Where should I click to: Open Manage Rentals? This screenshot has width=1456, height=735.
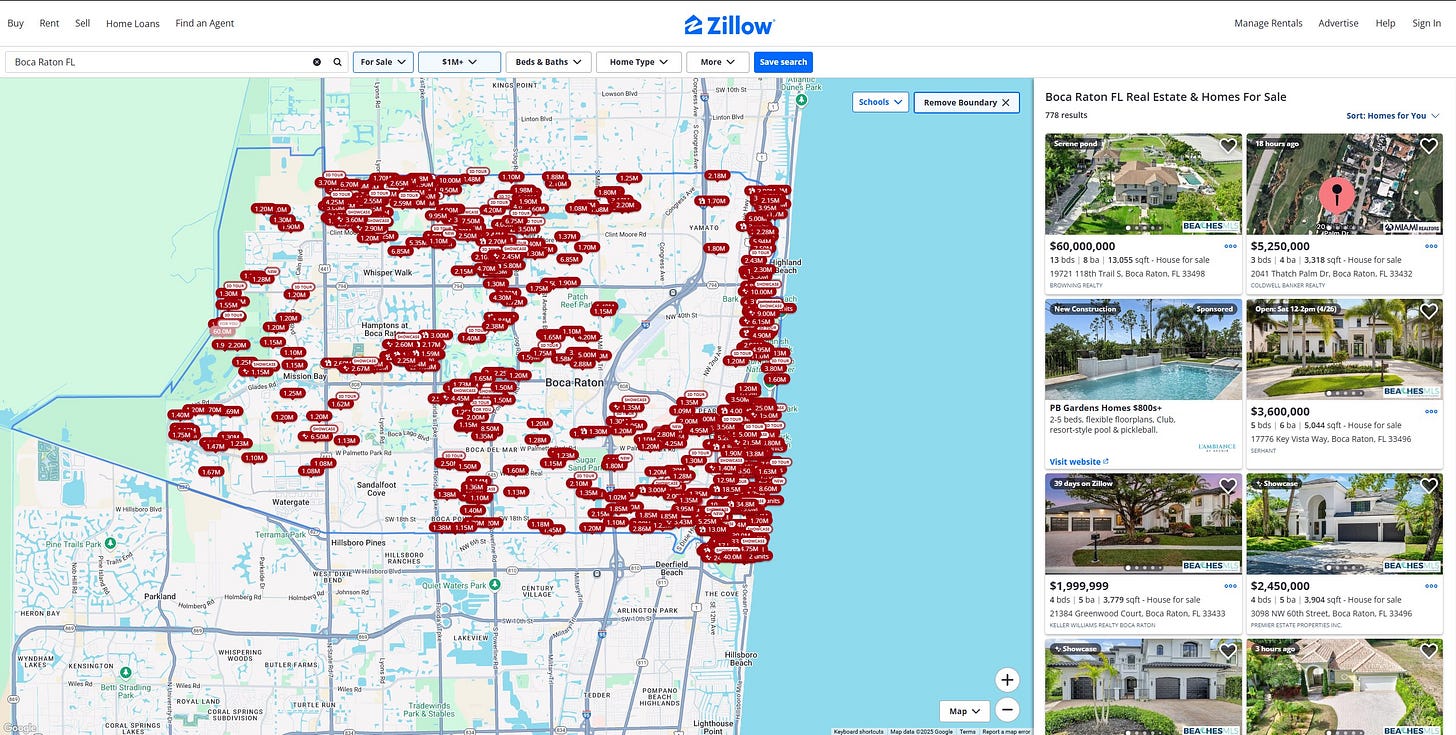point(1268,23)
